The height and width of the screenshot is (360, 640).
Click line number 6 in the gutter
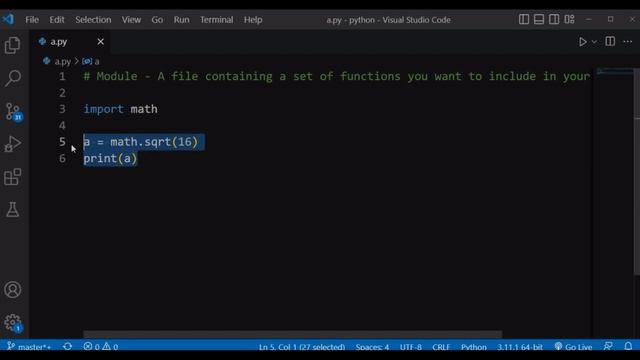tap(62, 158)
